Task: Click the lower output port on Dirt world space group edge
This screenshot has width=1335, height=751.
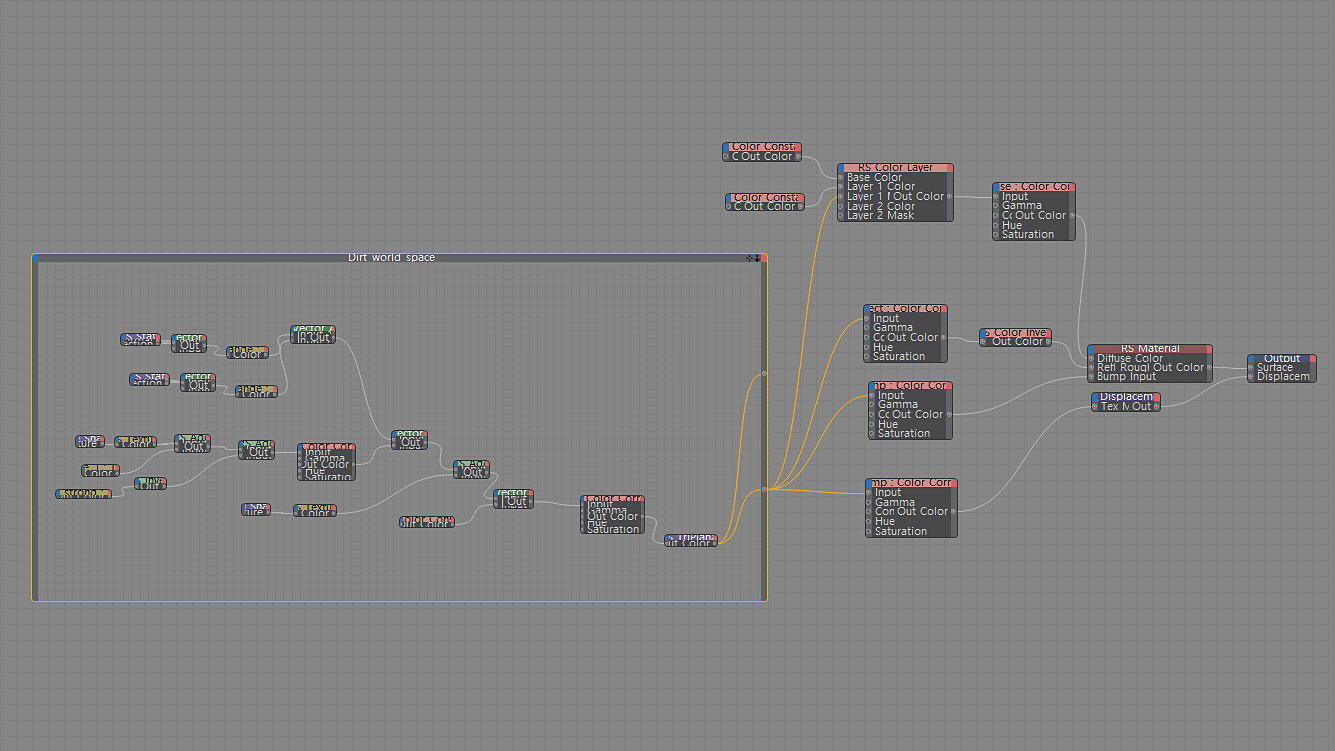Action: tap(764, 489)
